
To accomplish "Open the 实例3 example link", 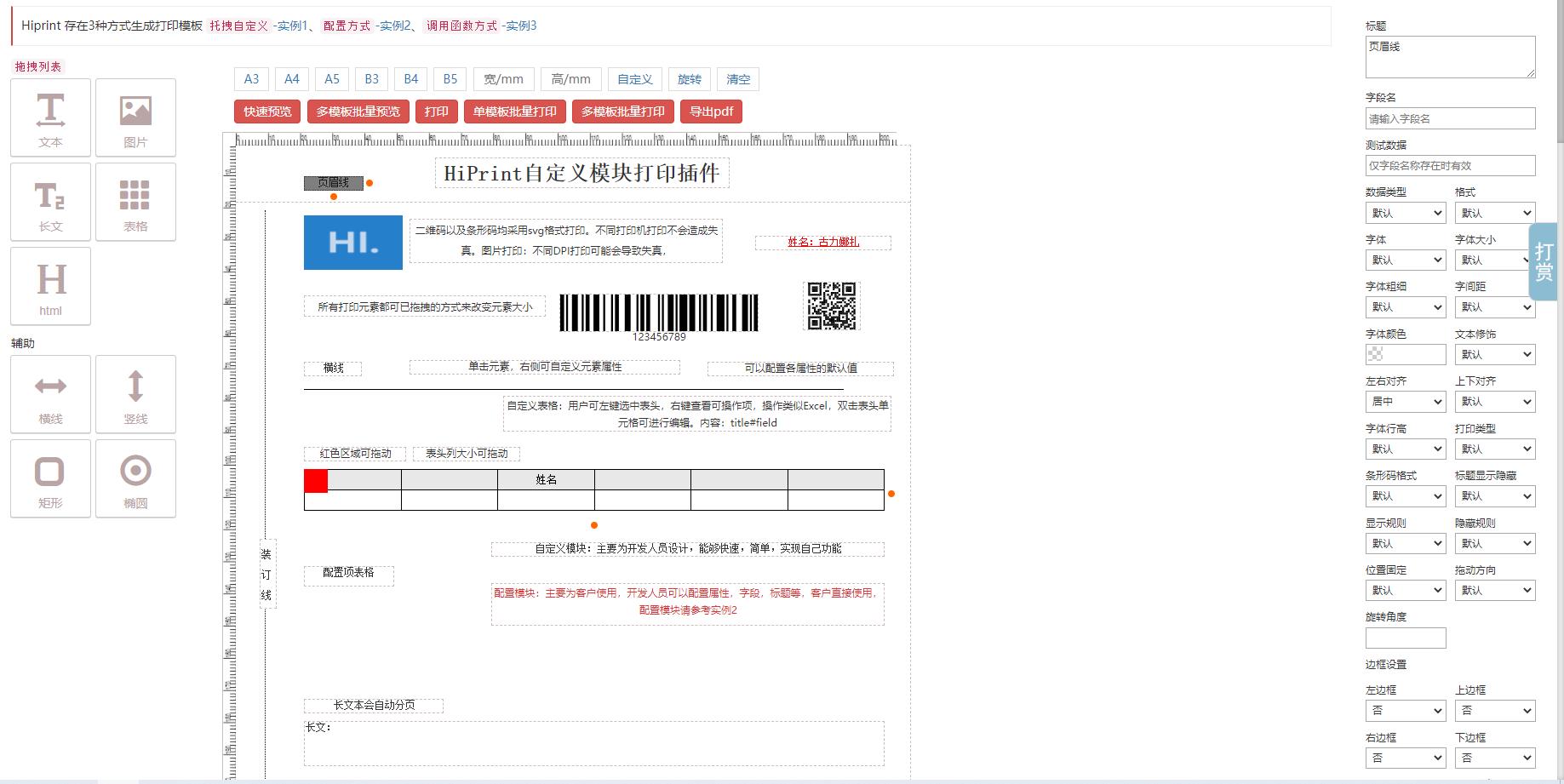I will tap(521, 26).
